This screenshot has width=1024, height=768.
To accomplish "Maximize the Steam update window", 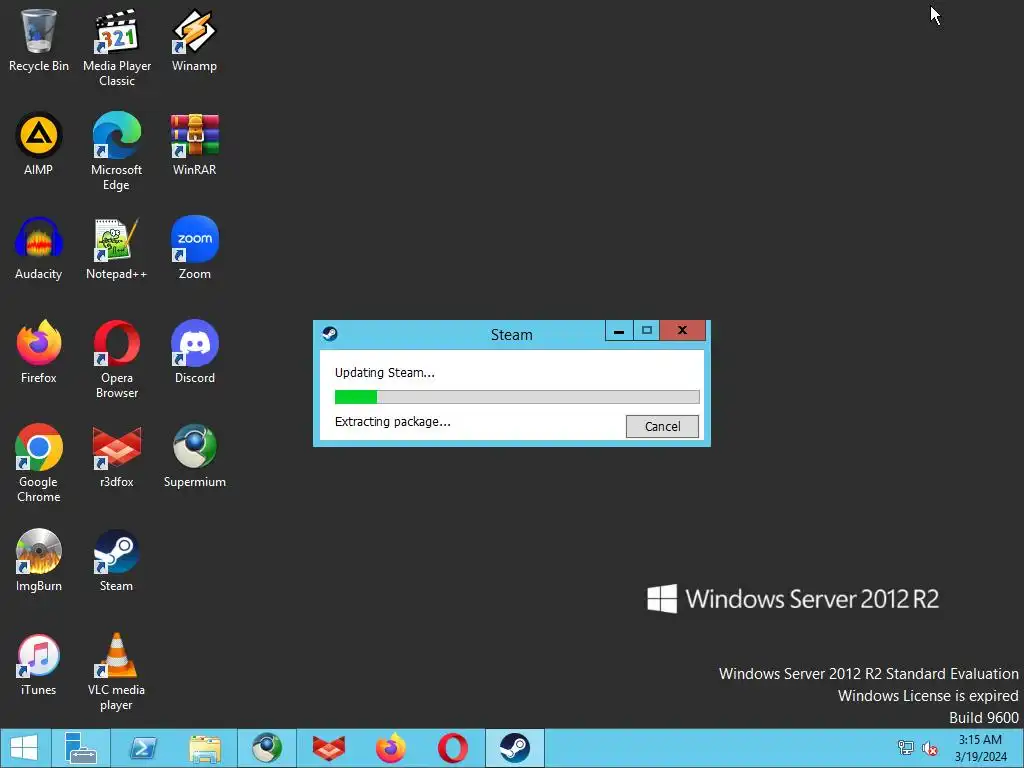I will [647, 330].
